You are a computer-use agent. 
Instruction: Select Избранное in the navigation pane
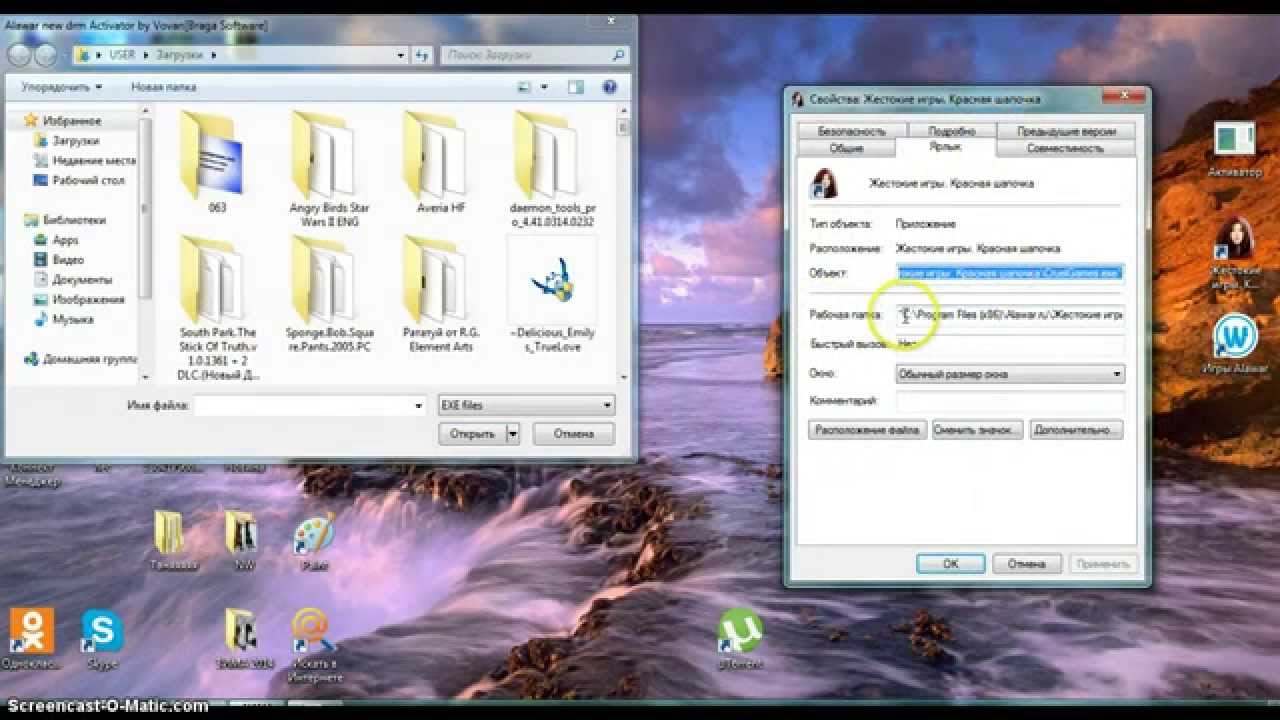click(71, 121)
